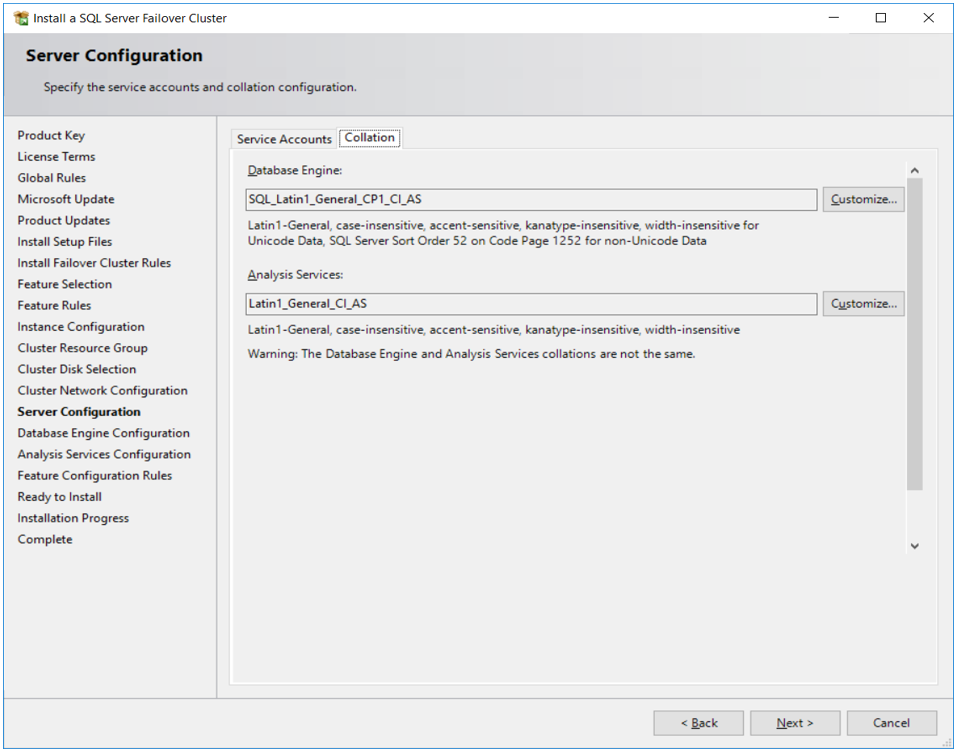957x750 pixels.
Task: Select Product Key step in sidebar
Action: 51,135
